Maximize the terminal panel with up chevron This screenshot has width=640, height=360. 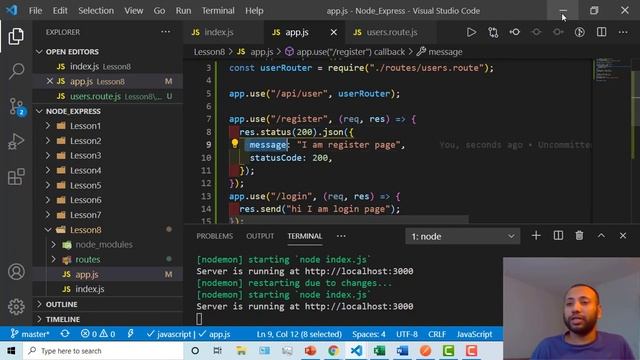[x=601, y=236]
